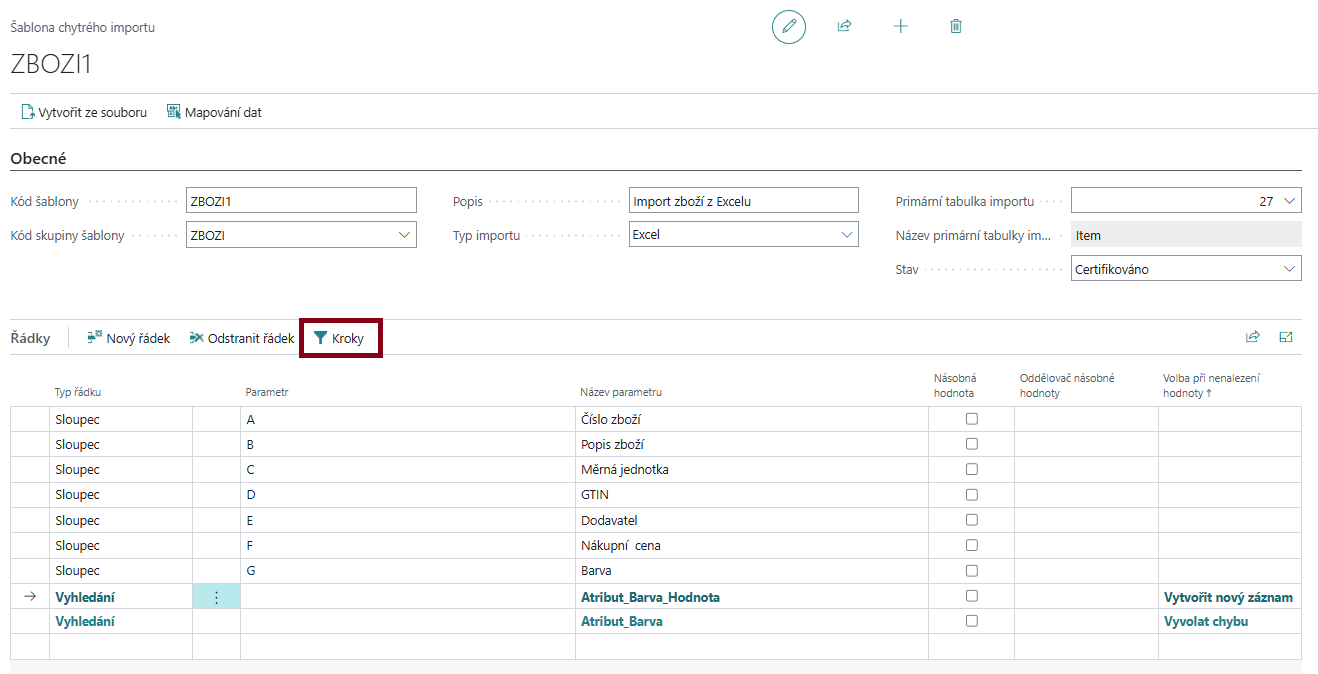Click the pencil edit icon
The width and height of the screenshot is (1318, 674).
point(788,27)
